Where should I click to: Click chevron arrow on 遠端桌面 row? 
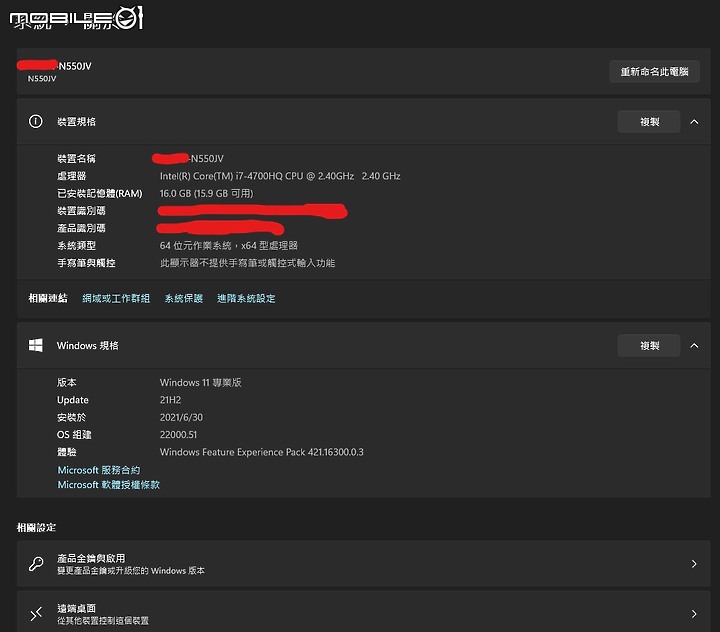point(694,614)
